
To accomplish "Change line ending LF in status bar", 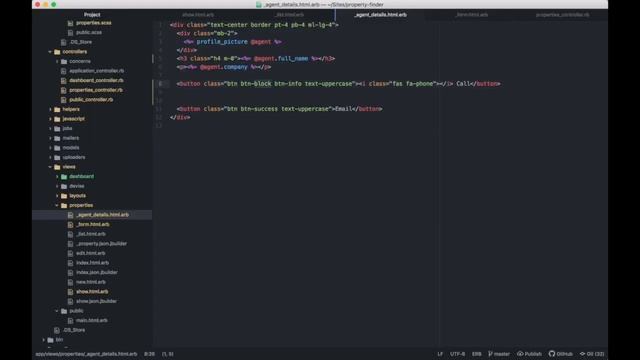I will pyautogui.click(x=440, y=354).
